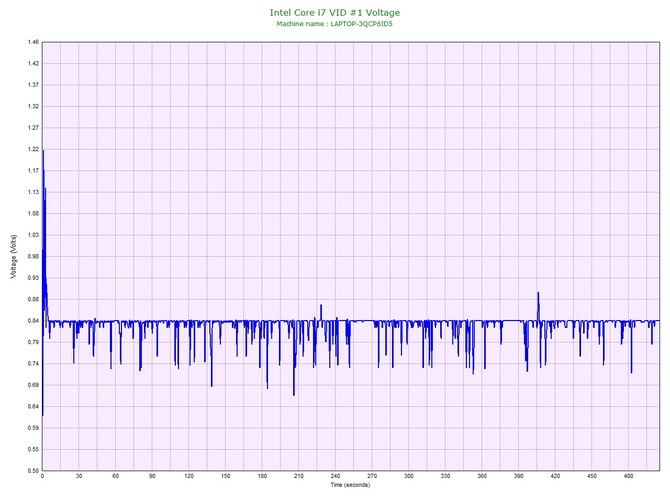Click the chart title "Intel Core i7 VID #1 Voltage"
The image size is (670, 502).
(335, 13)
